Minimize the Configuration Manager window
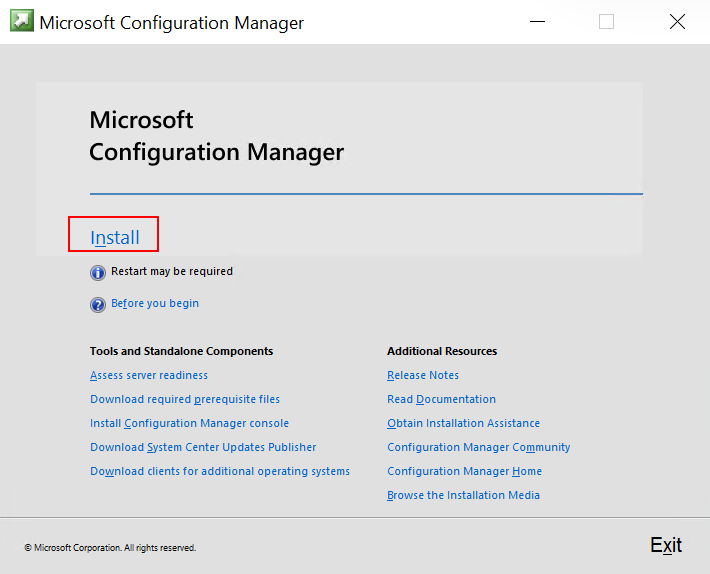The image size is (710, 574). tap(536, 22)
